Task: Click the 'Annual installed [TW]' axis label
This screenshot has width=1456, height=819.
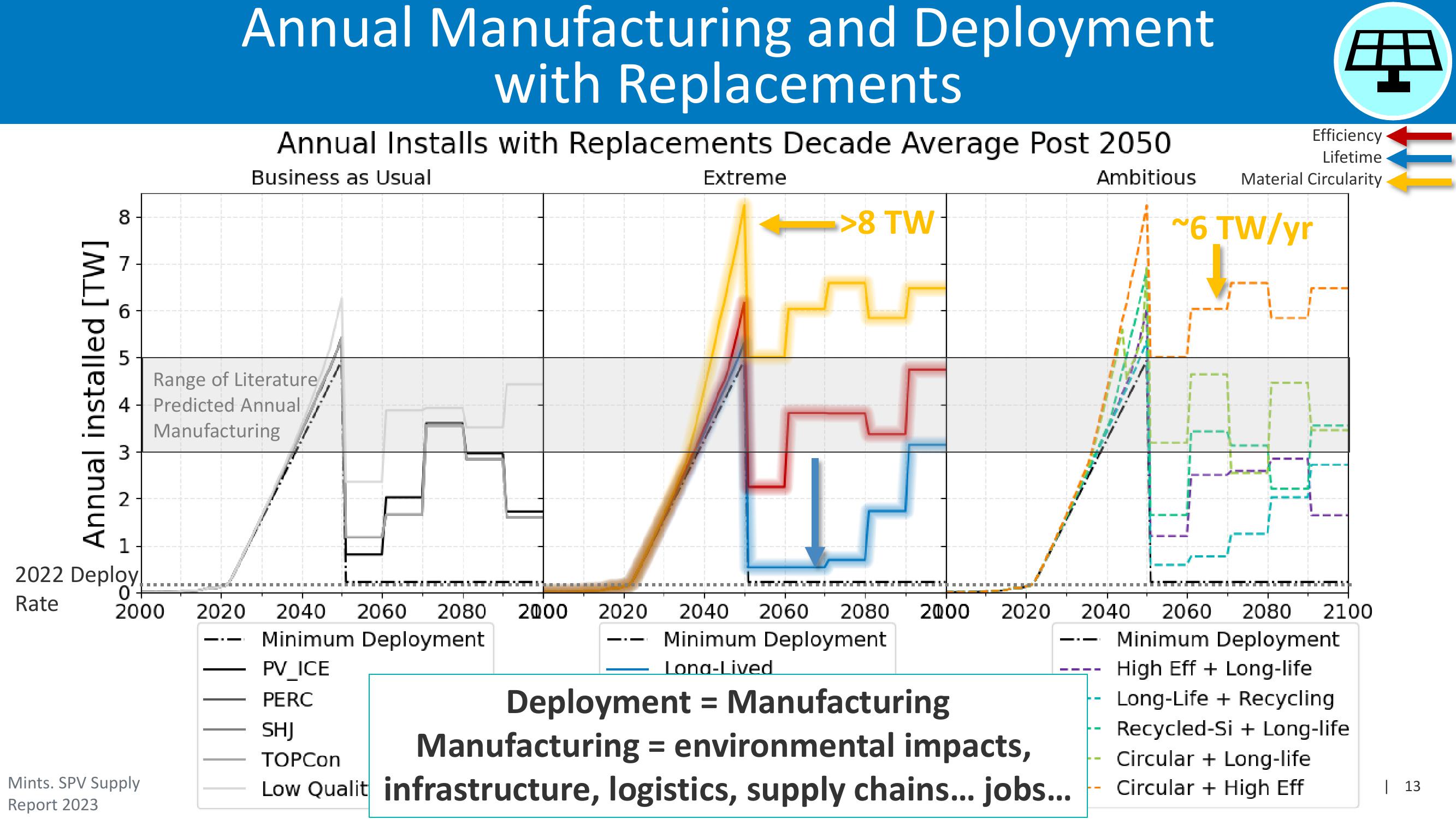Action: pos(94,394)
